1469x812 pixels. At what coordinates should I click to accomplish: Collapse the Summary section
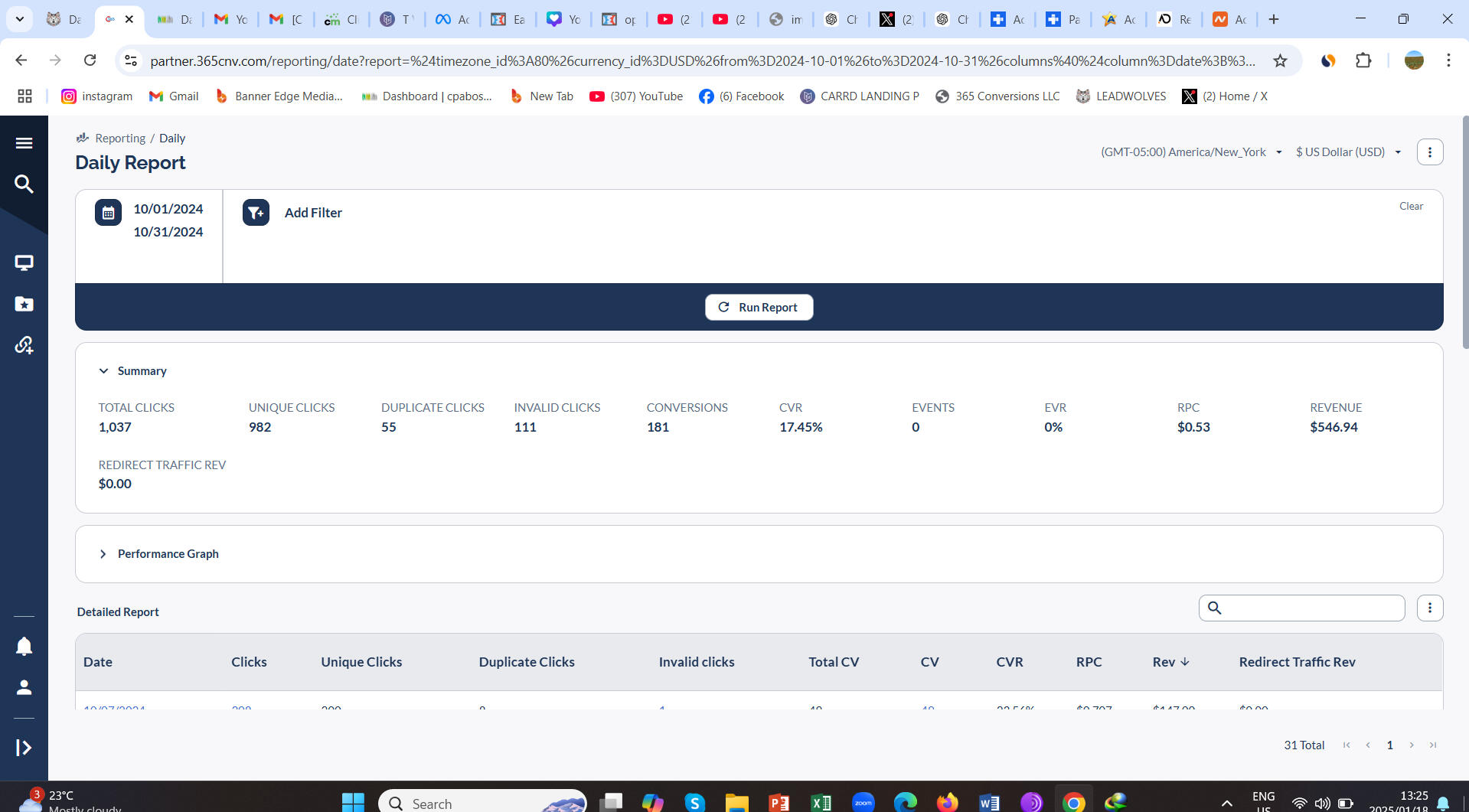click(103, 371)
